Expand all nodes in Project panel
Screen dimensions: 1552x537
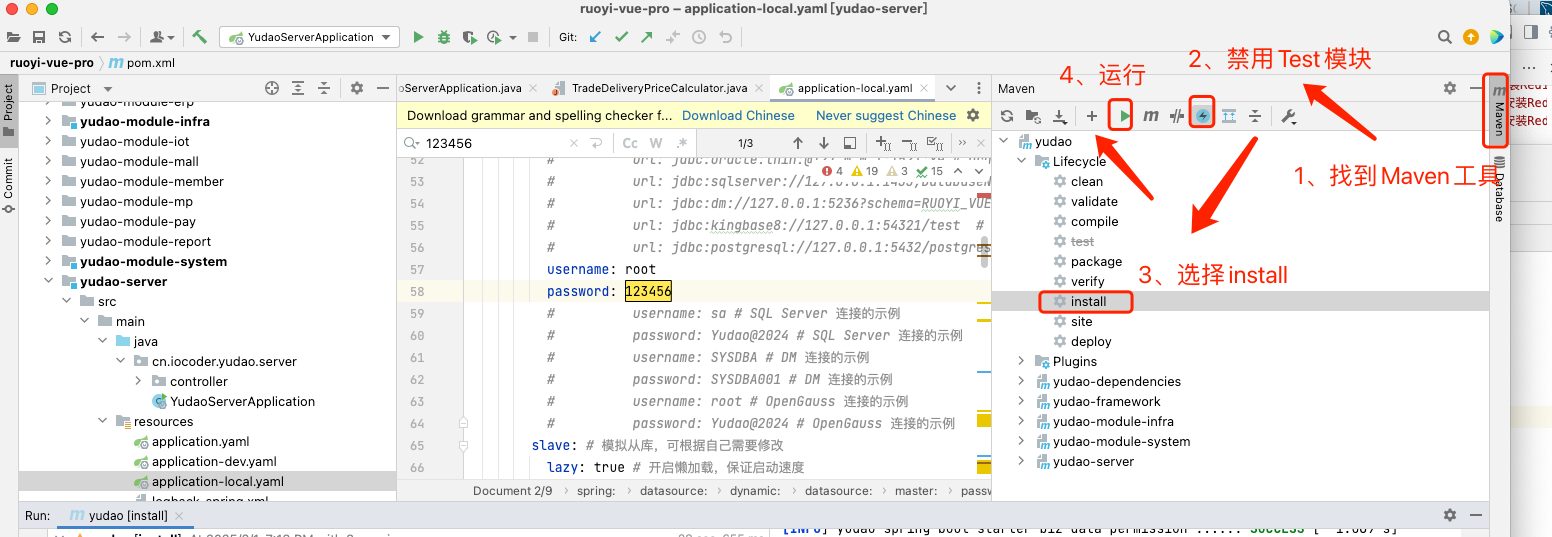pos(300,88)
